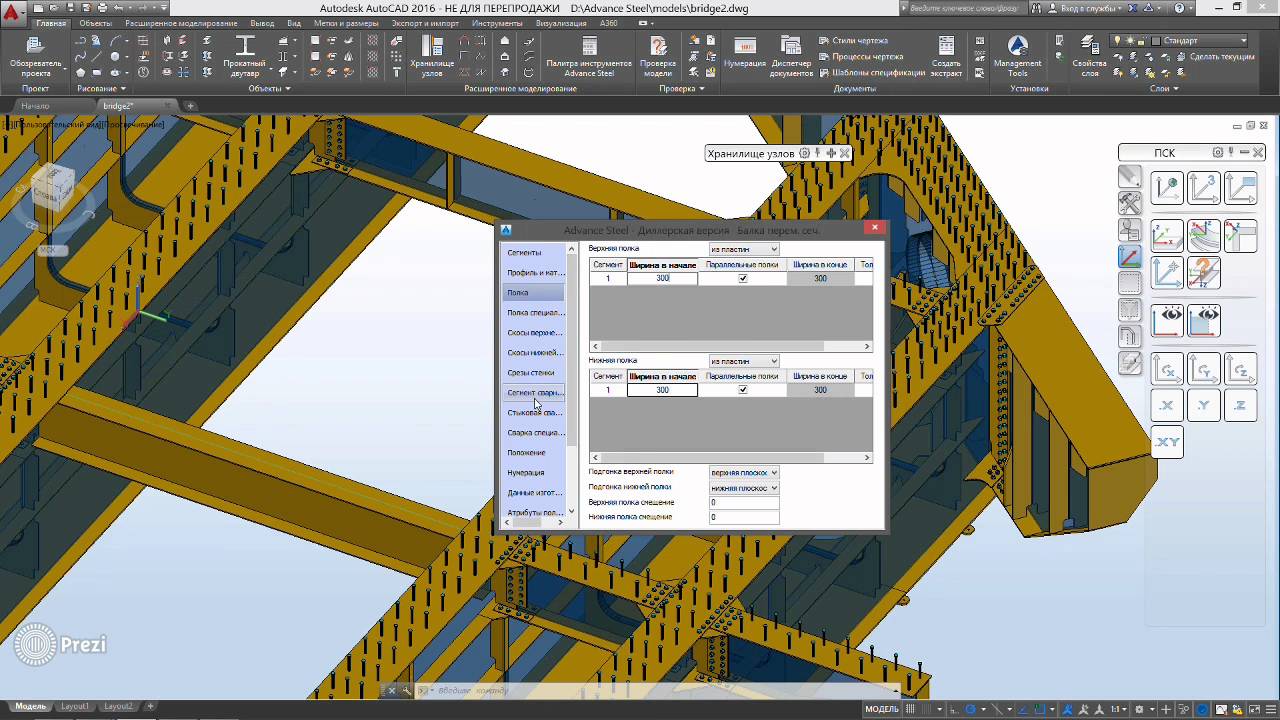
Task: Click the question-mark UCS icon in ПСК palette
Action: (x=1204, y=272)
